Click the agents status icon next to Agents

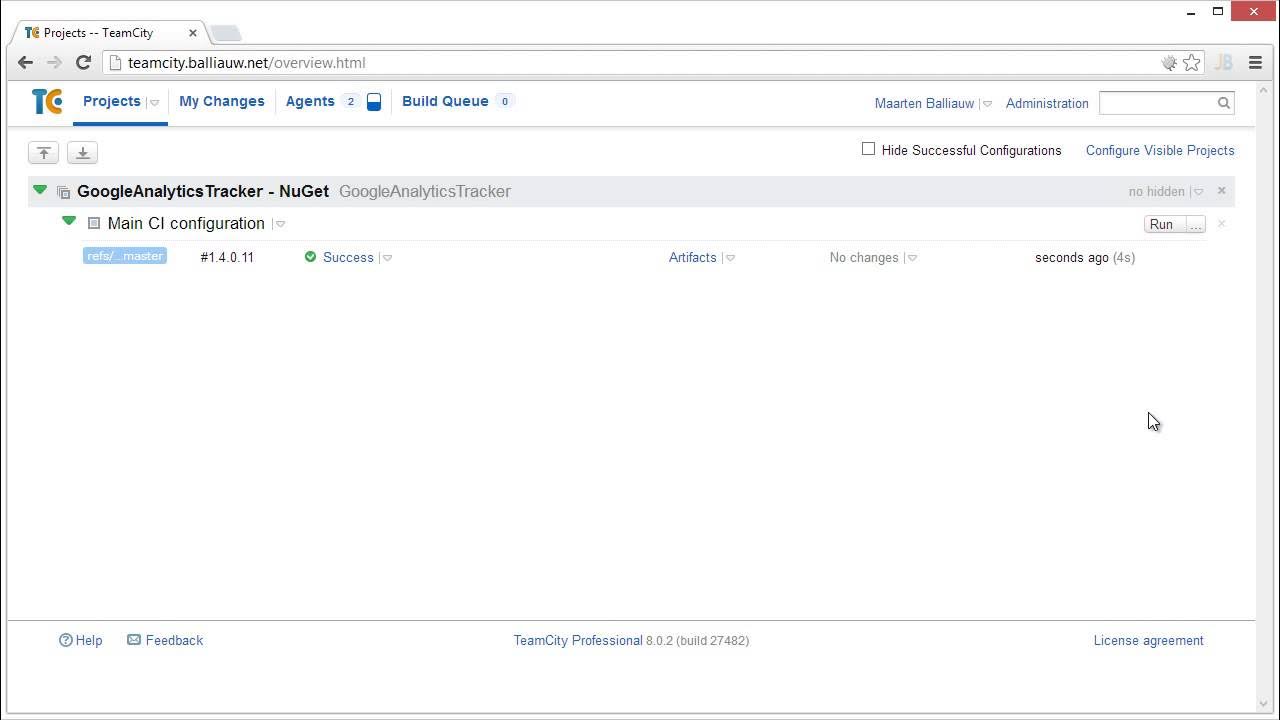[x=374, y=102]
